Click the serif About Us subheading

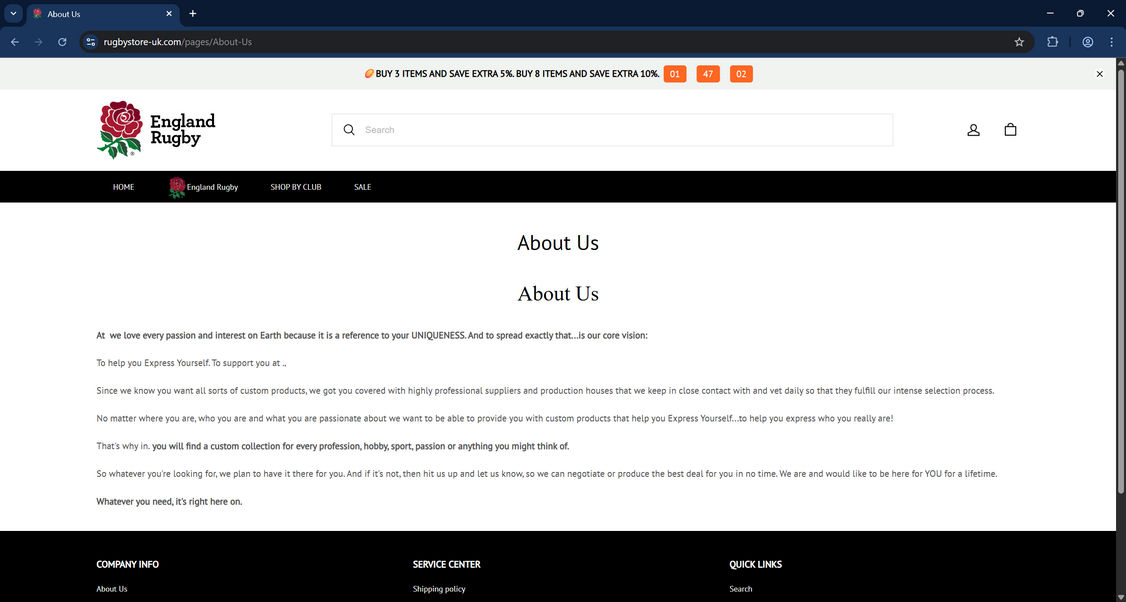pyautogui.click(x=558, y=294)
